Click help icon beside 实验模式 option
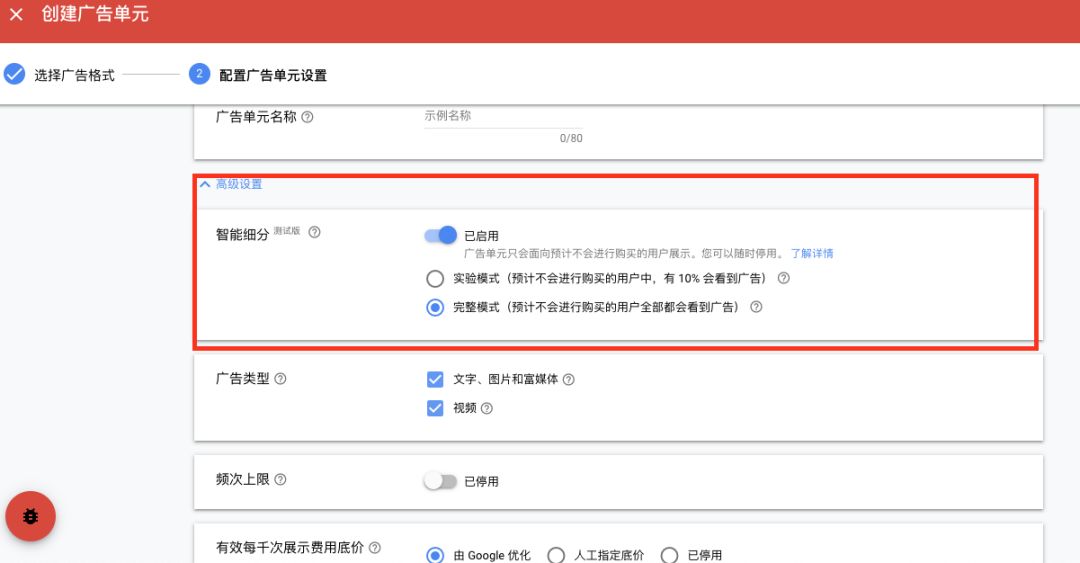 click(x=784, y=278)
